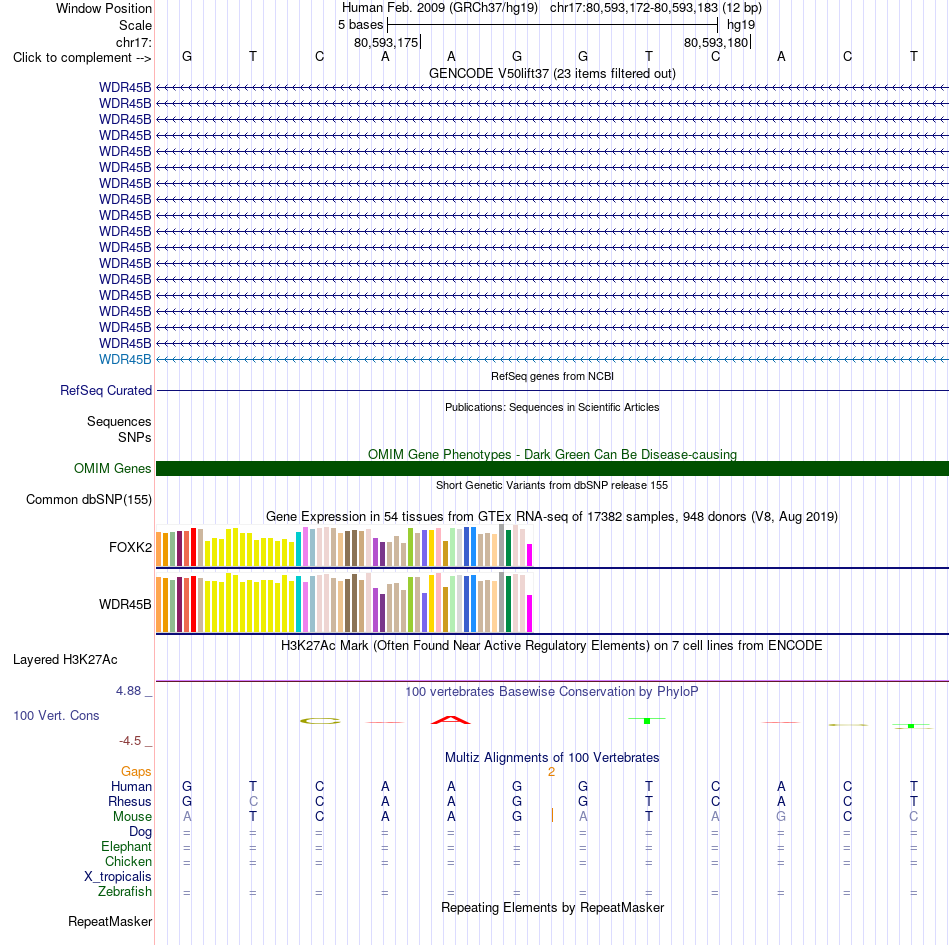Select the light-blue WDR45B transcript label

(125, 359)
